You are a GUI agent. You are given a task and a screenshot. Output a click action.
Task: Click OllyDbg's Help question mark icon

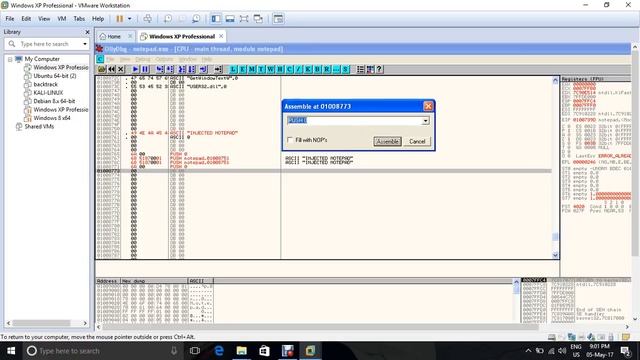(x=379, y=69)
